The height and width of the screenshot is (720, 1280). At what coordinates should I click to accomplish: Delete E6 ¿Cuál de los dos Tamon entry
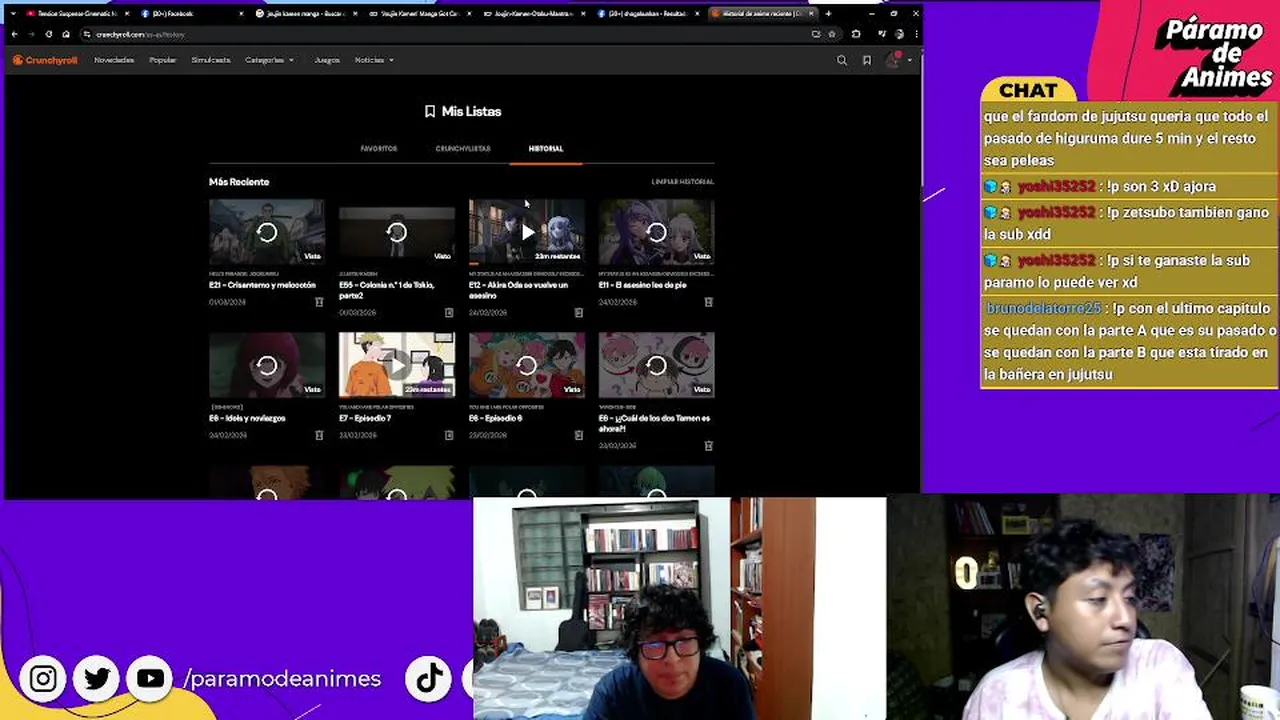pyautogui.click(x=709, y=446)
